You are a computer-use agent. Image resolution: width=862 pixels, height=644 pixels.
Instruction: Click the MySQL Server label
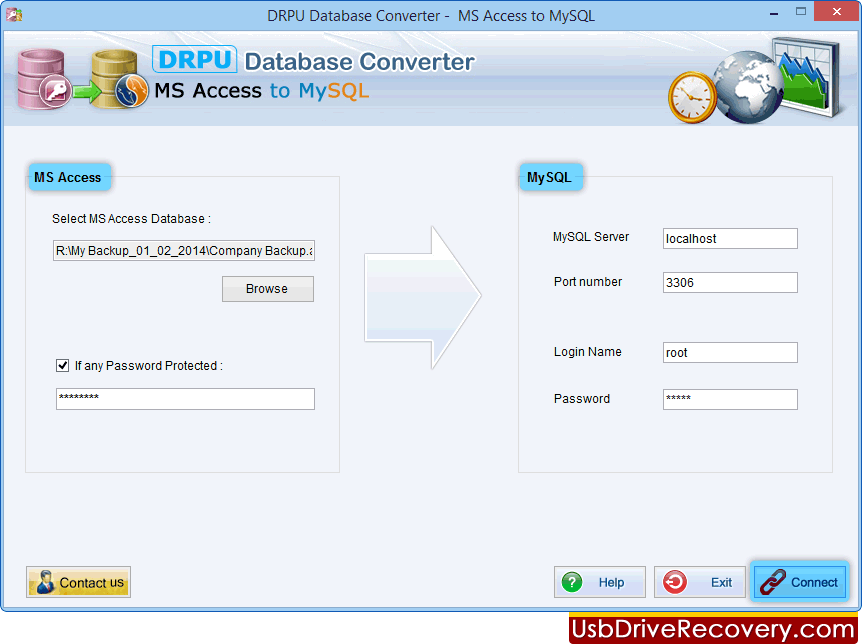click(591, 237)
